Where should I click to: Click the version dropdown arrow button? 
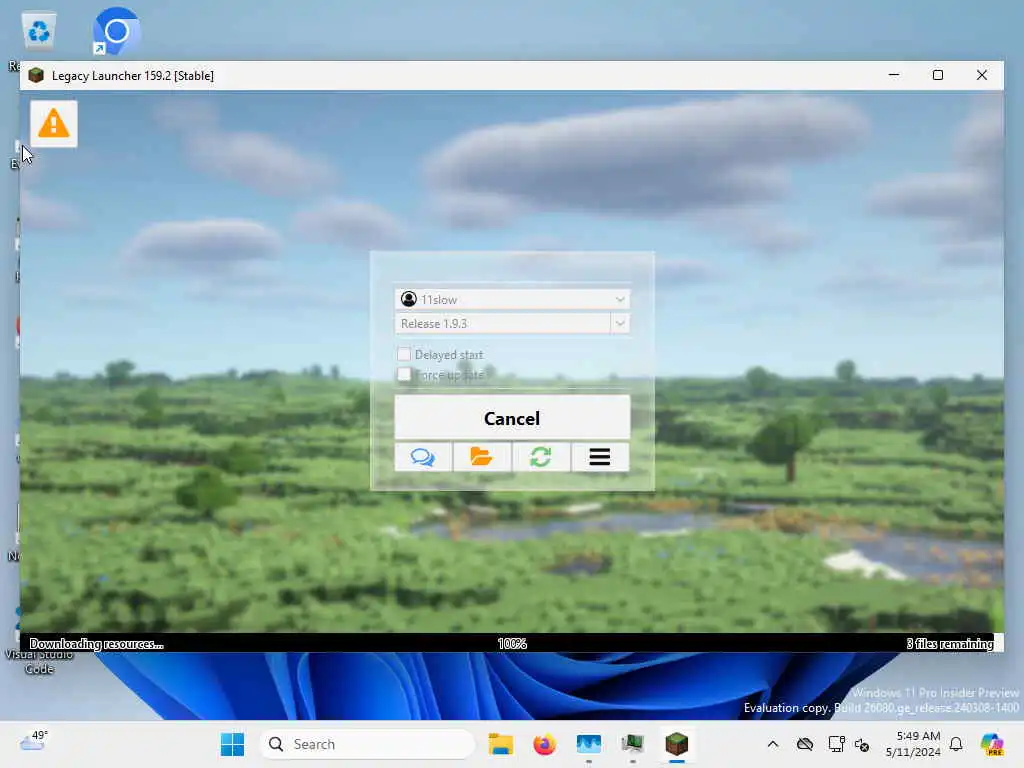pyautogui.click(x=620, y=323)
